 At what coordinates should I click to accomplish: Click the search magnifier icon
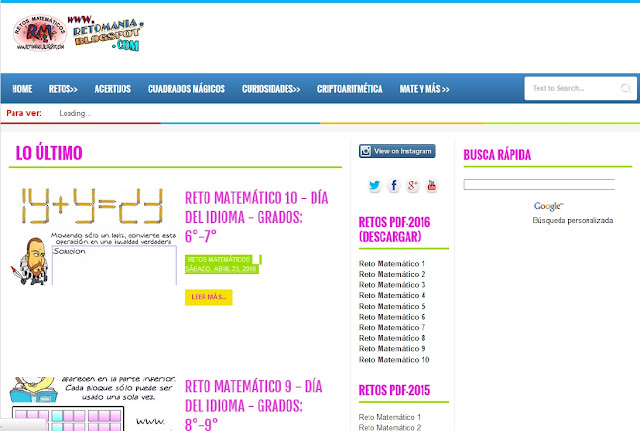tap(625, 88)
